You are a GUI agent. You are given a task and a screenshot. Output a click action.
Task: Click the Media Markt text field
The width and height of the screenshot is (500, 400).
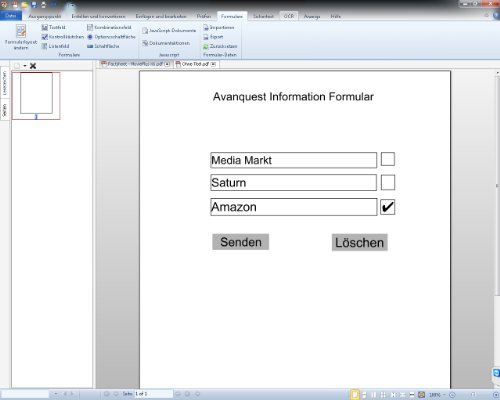[x=294, y=160]
